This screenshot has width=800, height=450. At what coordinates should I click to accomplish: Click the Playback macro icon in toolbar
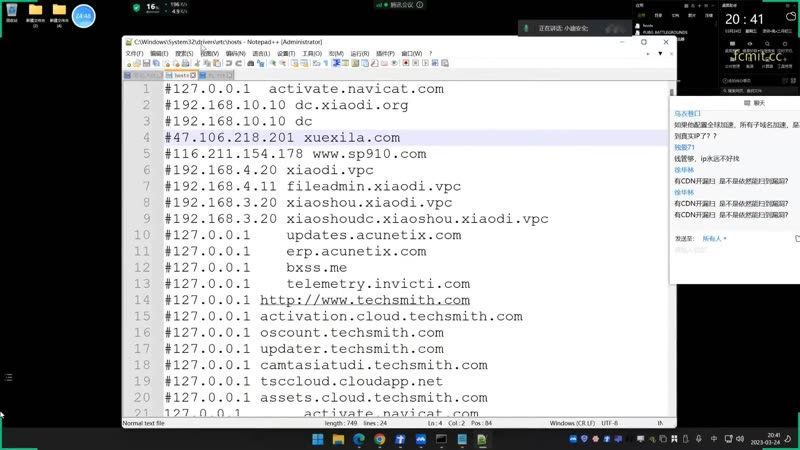pyautogui.click(x=425, y=63)
